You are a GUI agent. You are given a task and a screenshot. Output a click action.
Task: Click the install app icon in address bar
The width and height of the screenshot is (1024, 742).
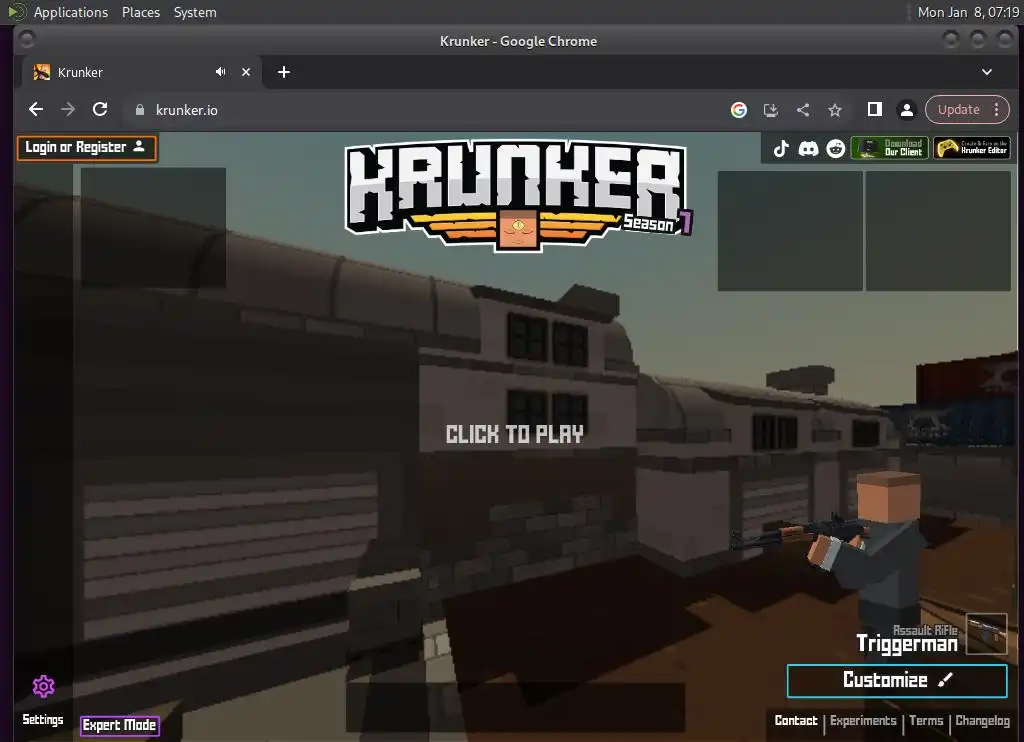(771, 110)
